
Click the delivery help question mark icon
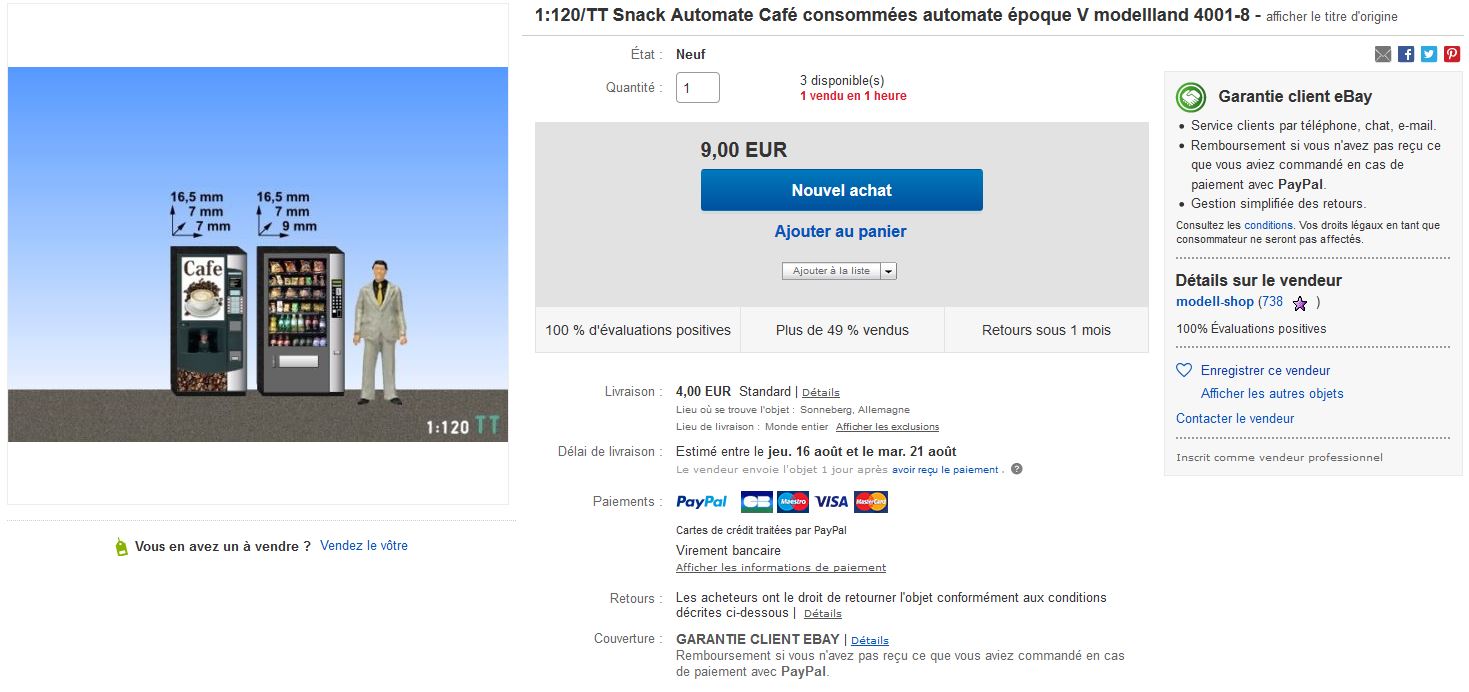pos(1016,469)
